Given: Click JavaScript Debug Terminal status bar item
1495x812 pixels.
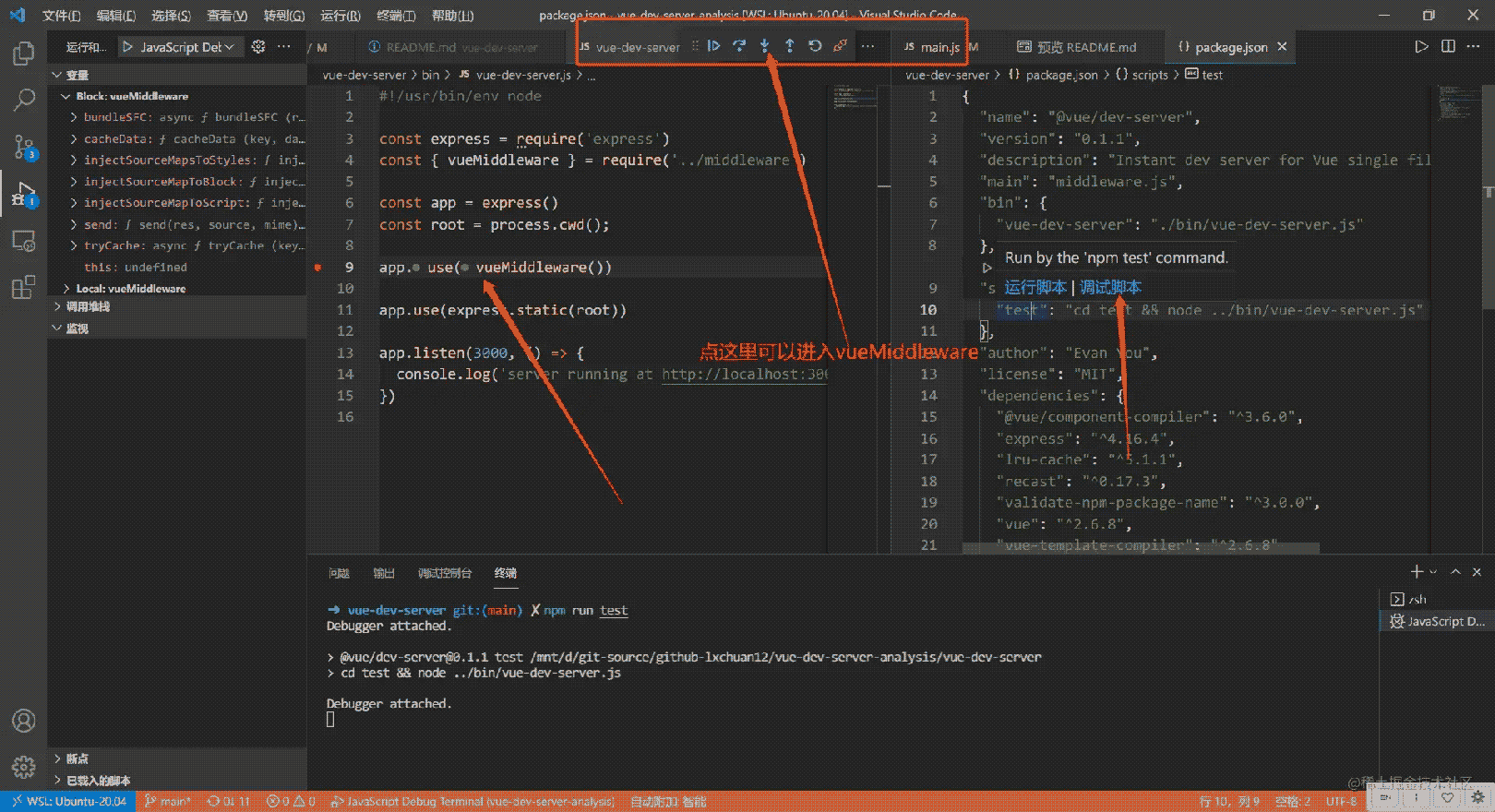Looking at the screenshot, I should click(x=472, y=801).
